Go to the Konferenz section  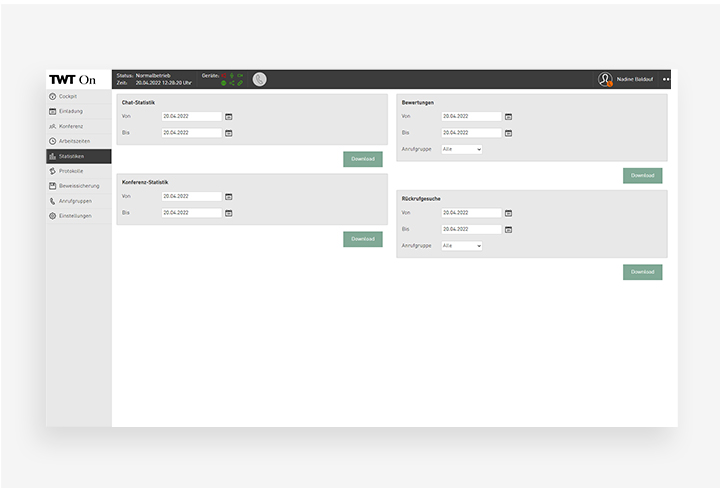79,126
